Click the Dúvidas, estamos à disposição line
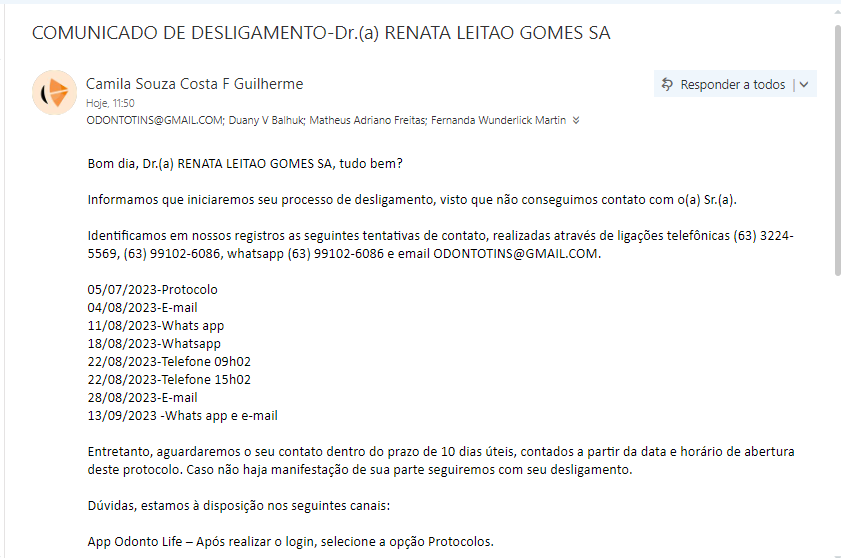Screen dimensions: 841x558 (239, 506)
